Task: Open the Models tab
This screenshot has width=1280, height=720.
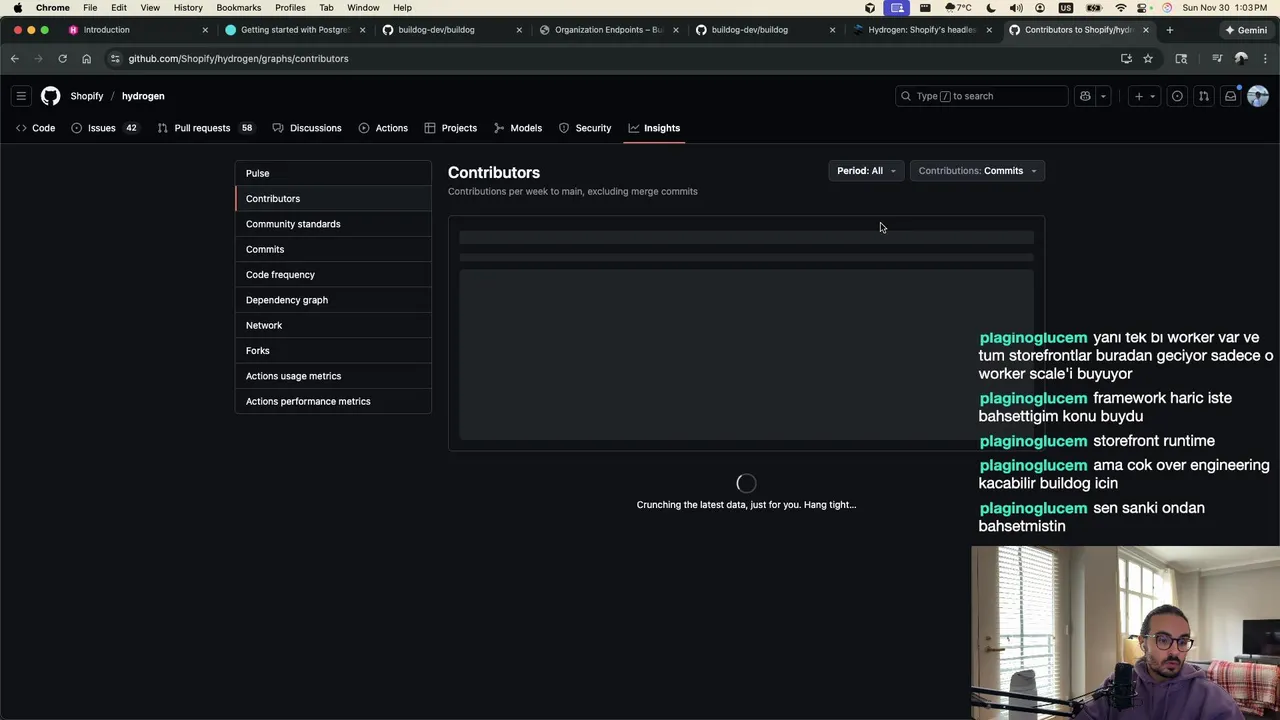Action: point(518,128)
